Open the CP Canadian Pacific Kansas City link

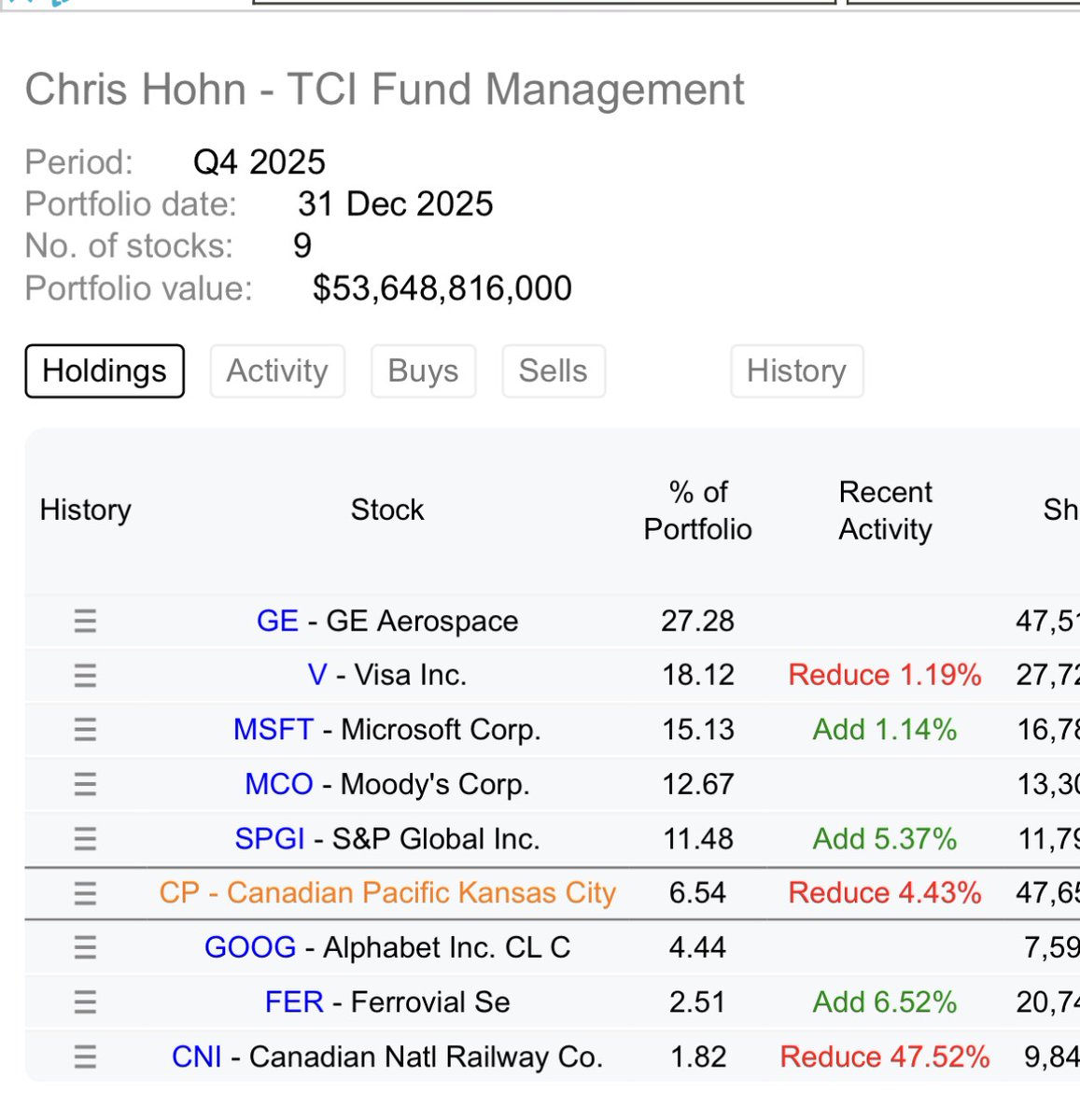(387, 893)
